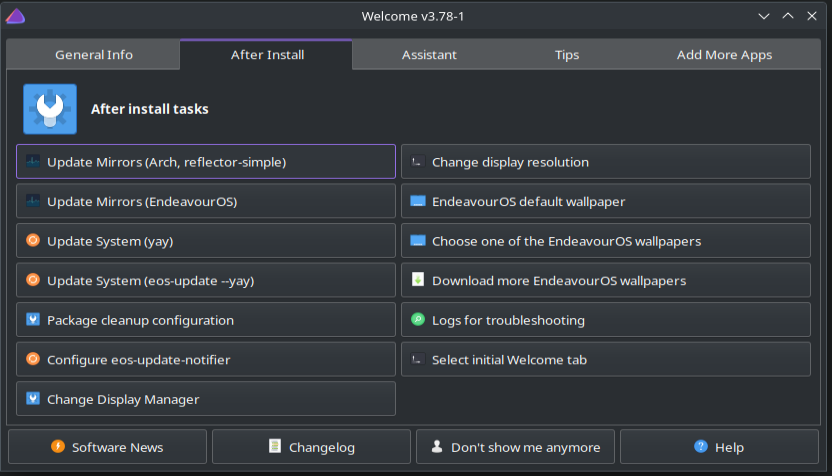
Task: Click the orange icon beside Update System (yay)
Action: click(x=33, y=240)
